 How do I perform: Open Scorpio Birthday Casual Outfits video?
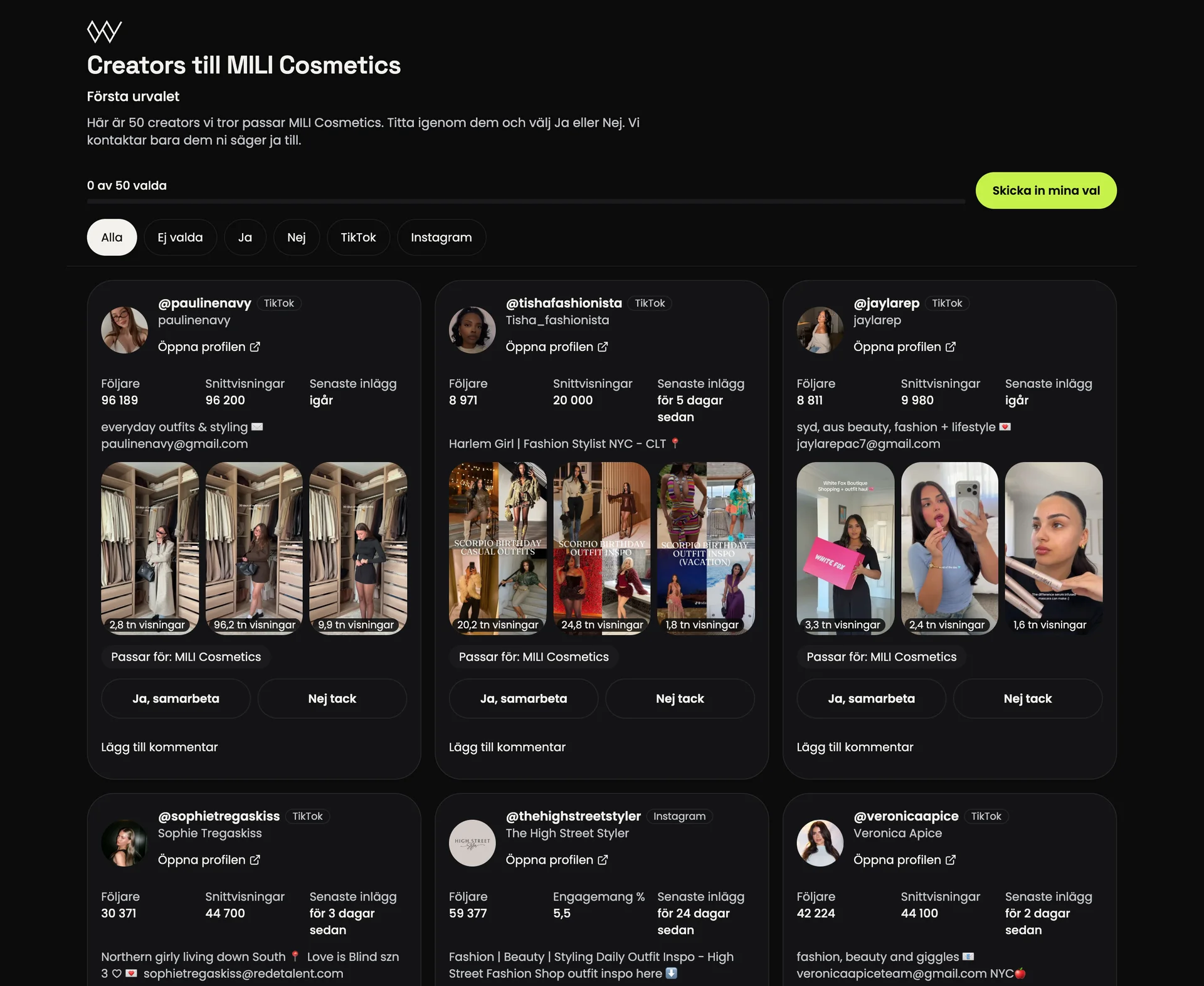[498, 548]
